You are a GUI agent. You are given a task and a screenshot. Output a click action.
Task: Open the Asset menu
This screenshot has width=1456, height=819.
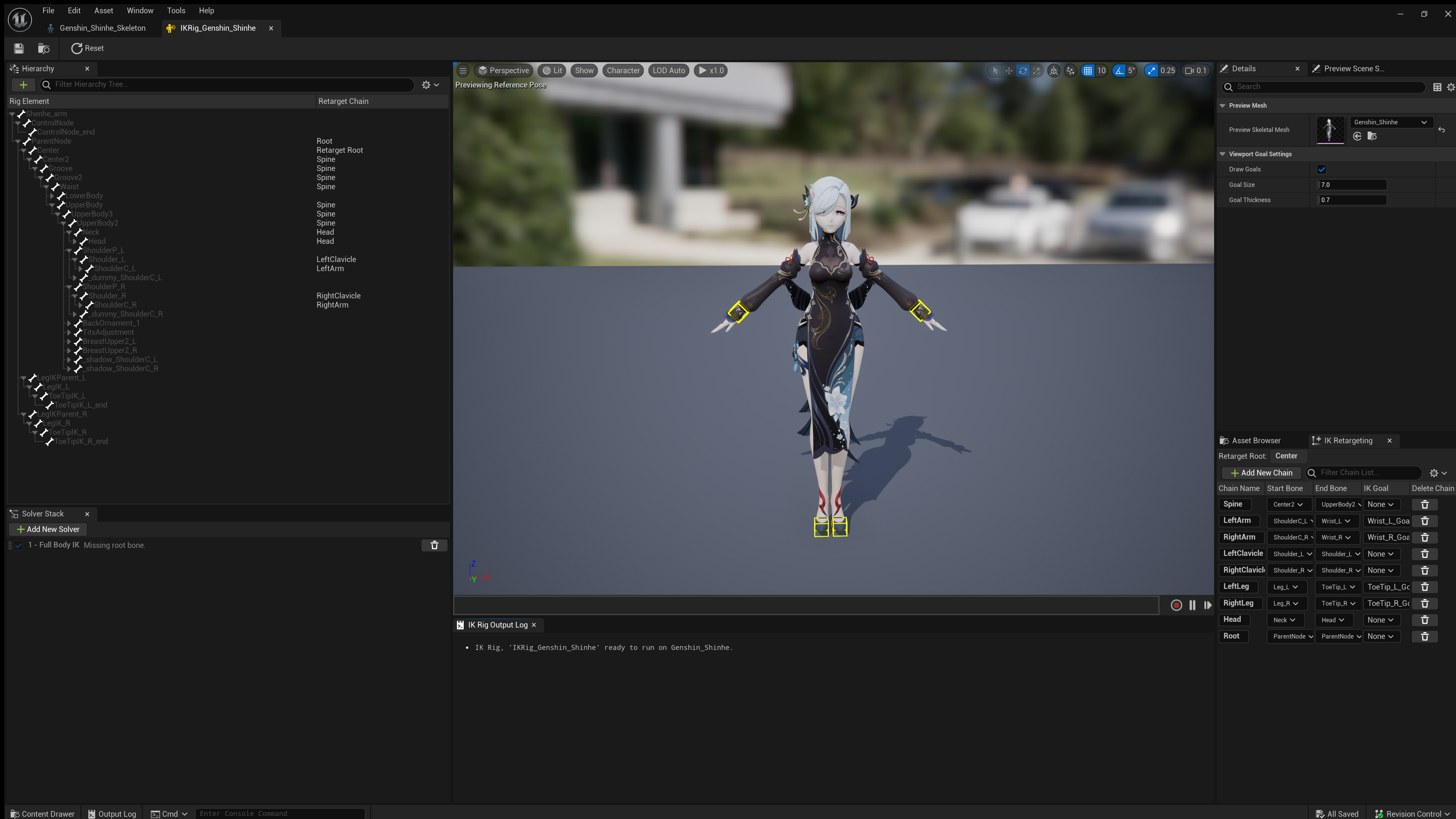(x=104, y=10)
